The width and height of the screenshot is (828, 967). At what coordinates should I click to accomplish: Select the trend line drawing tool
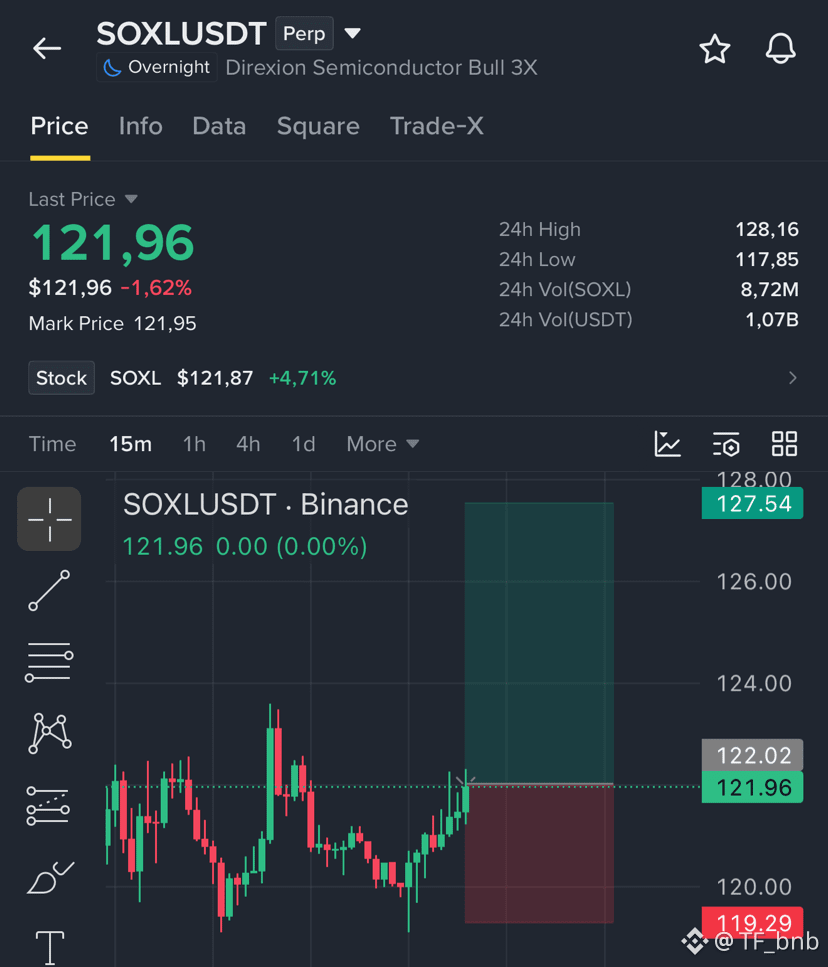click(x=49, y=591)
